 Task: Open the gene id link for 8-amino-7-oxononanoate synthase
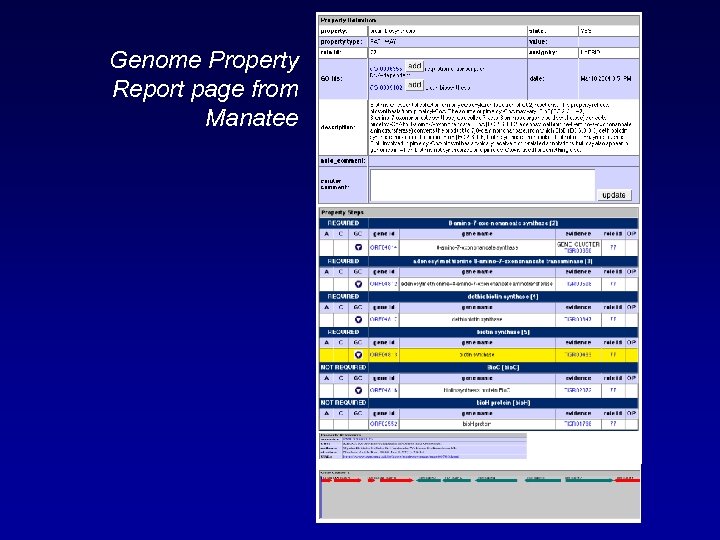tap(383, 248)
